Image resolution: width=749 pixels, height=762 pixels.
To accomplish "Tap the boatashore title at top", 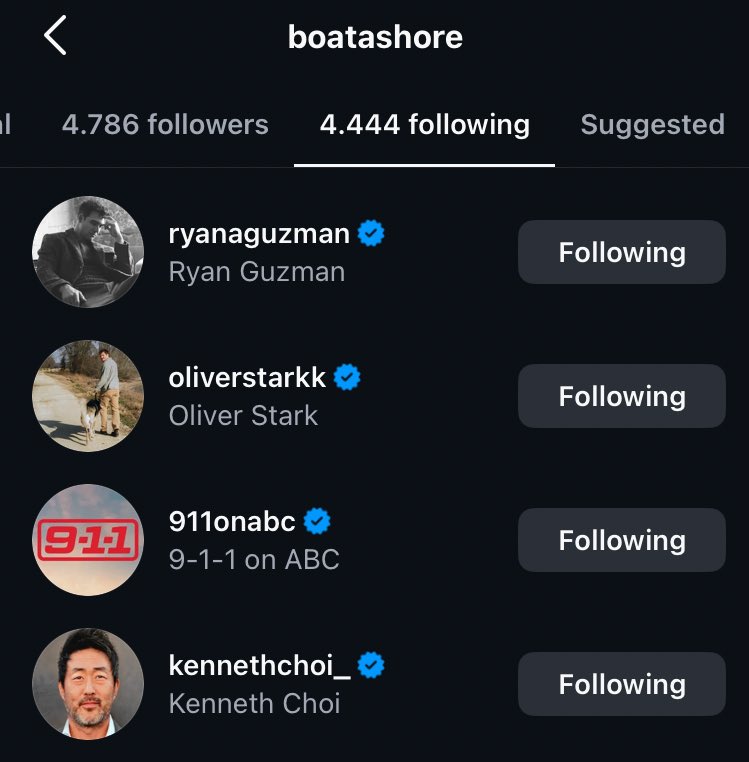I will click(x=375, y=37).
